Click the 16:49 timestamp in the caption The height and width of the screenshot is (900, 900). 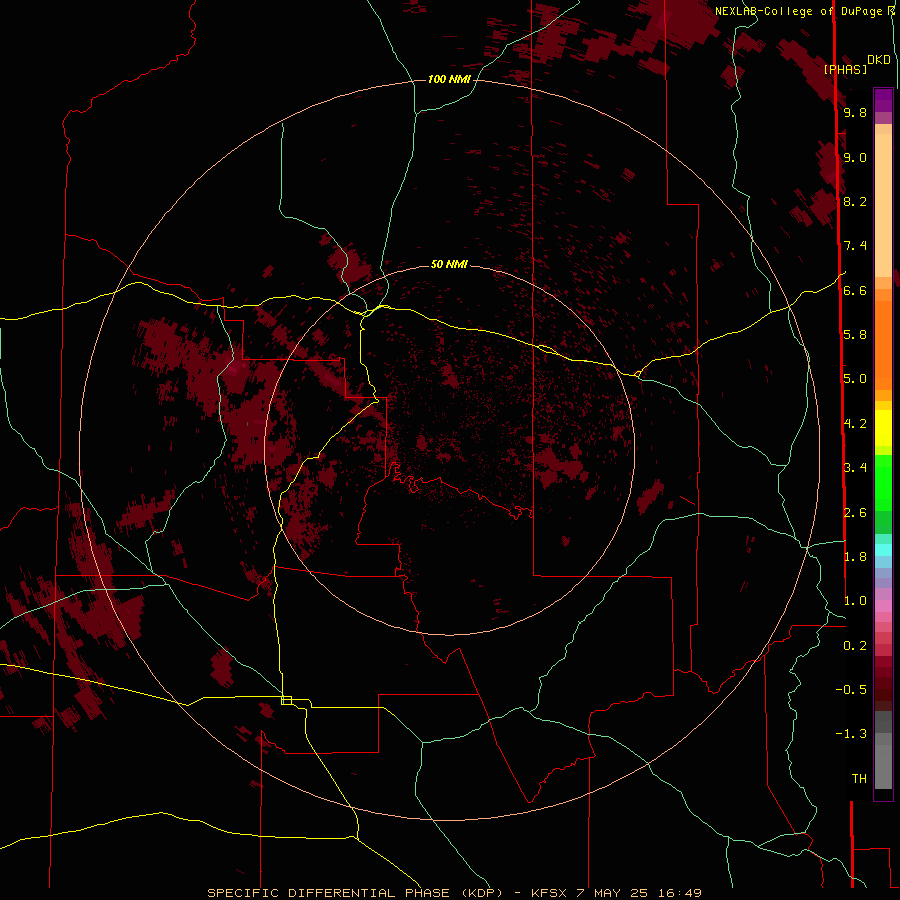pos(680,893)
